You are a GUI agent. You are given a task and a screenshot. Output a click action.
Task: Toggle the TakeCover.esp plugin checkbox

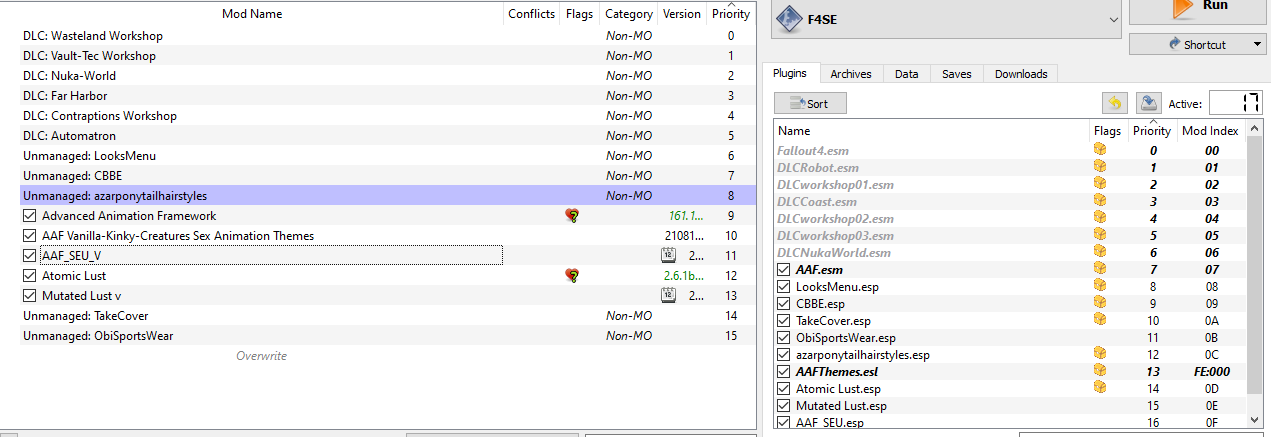(784, 321)
